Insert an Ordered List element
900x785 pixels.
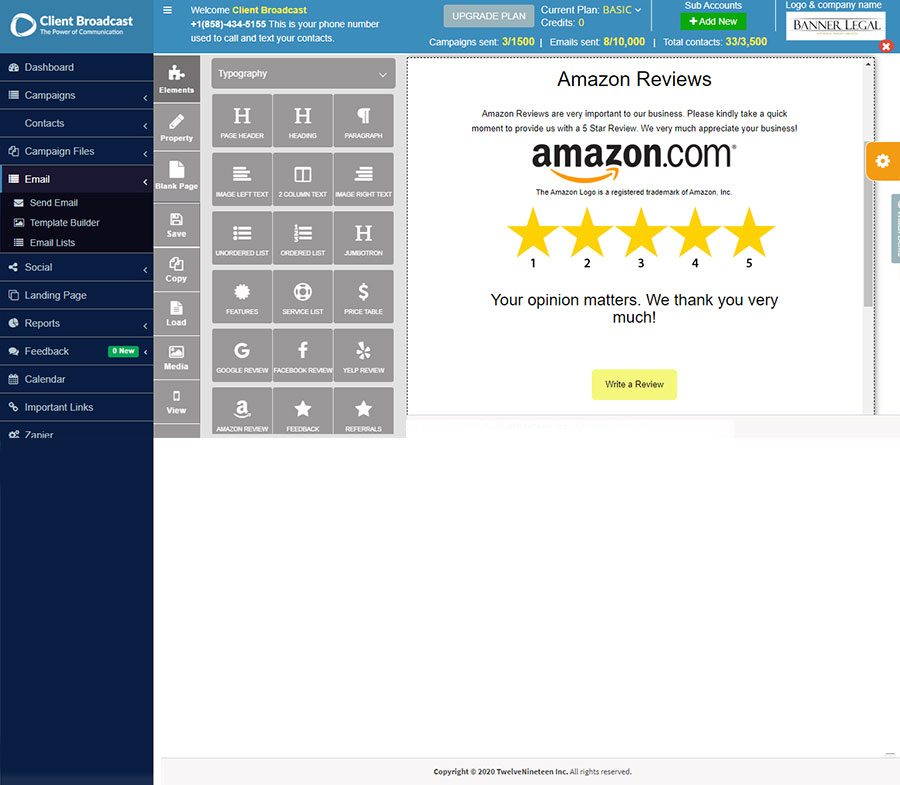[302, 238]
